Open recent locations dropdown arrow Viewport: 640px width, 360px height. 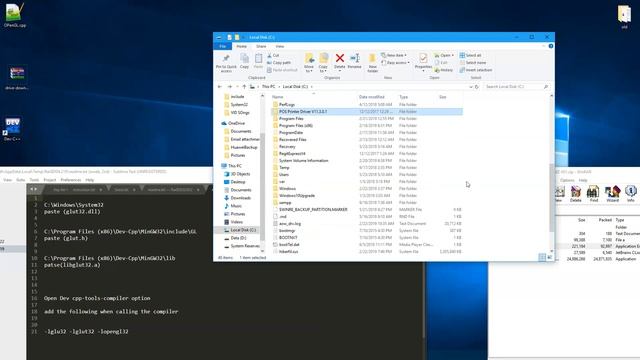coord(237,87)
